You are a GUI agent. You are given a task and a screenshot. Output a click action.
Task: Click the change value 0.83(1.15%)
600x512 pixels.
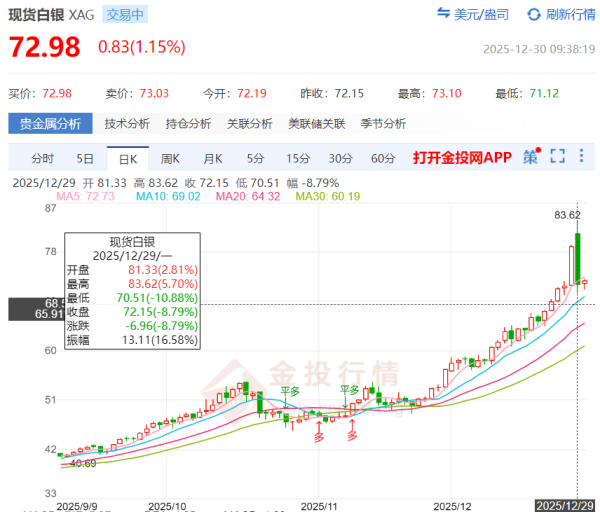click(x=142, y=47)
